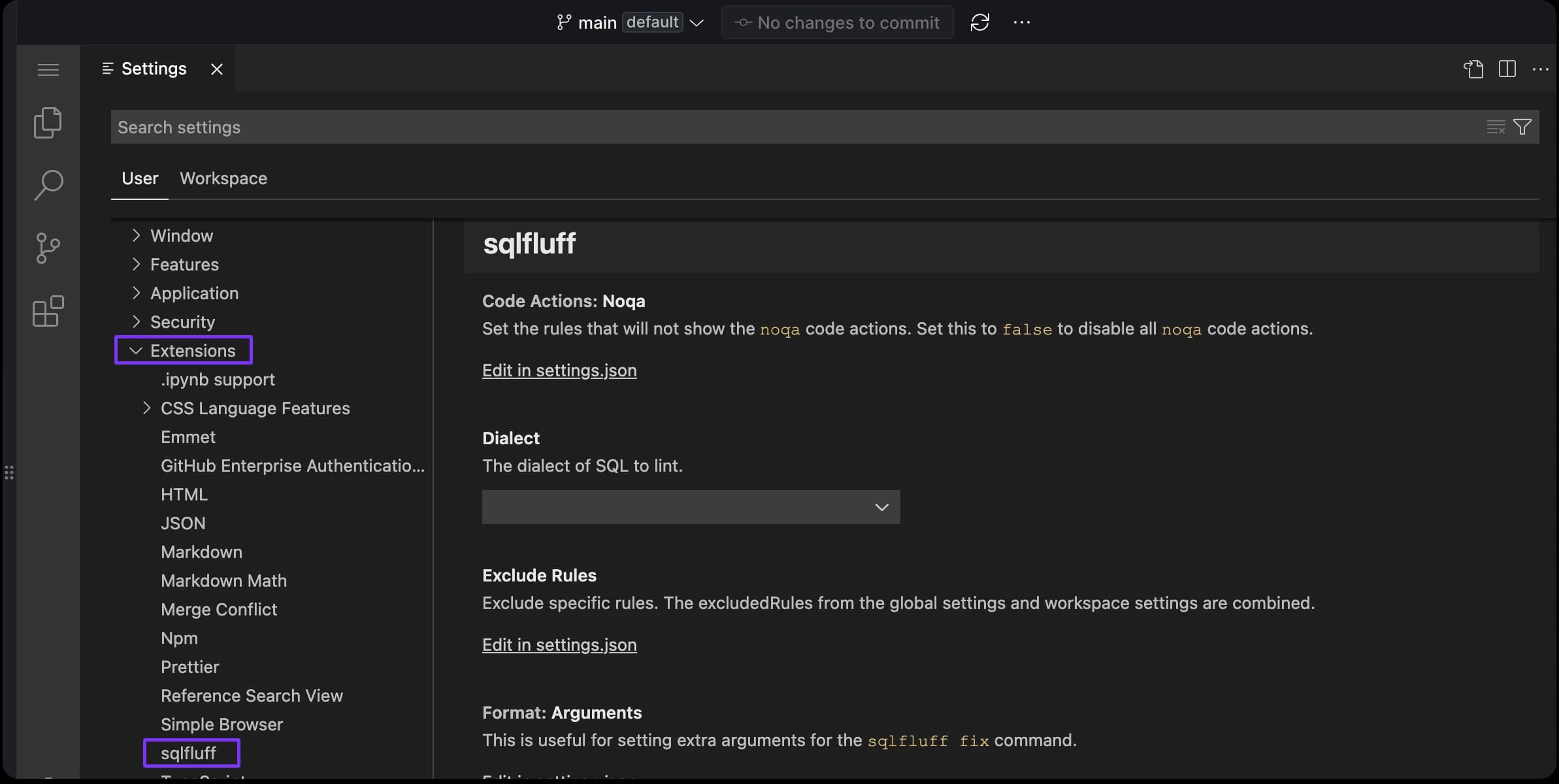Open the Extensions view in activity bar
The image size is (1559, 784).
(x=48, y=311)
